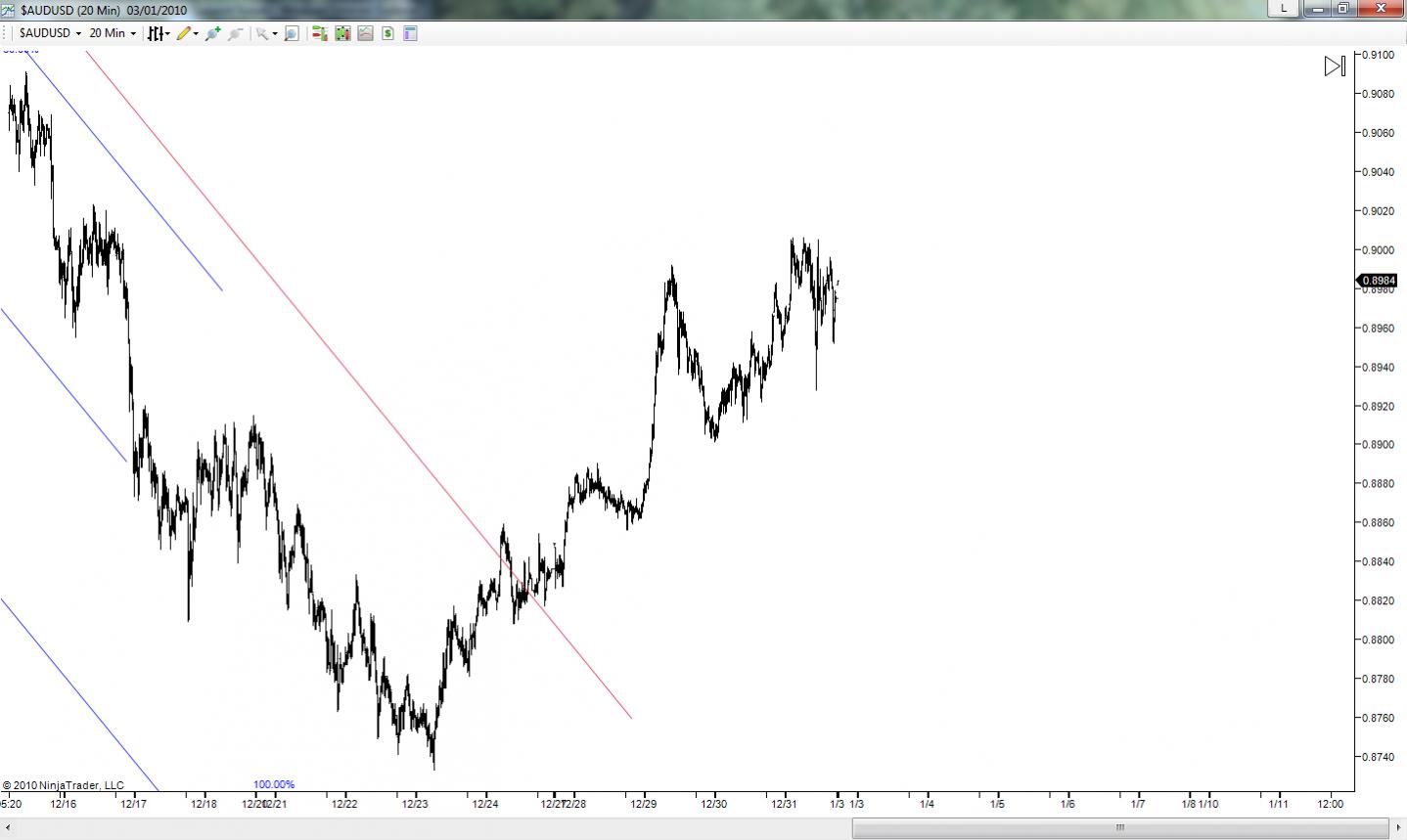Open the chart properties icon
1407x840 pixels.
[410, 33]
